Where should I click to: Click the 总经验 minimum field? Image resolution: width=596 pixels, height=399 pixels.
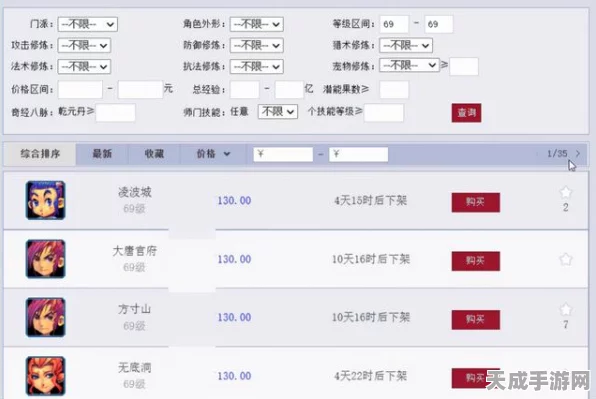244,90
